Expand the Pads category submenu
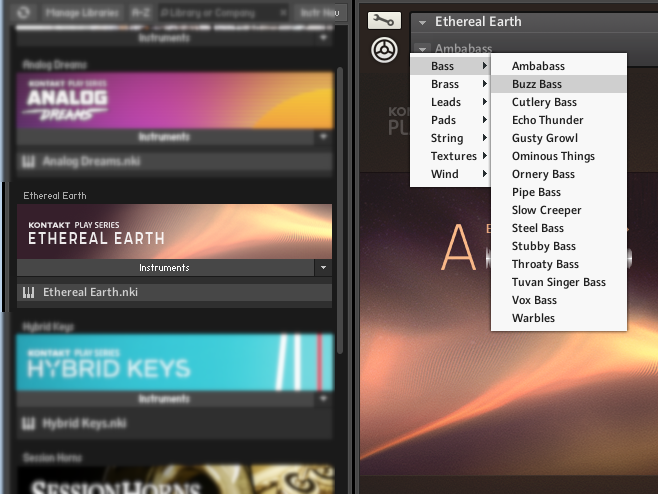Viewport: 658px width, 494px height. (x=450, y=120)
